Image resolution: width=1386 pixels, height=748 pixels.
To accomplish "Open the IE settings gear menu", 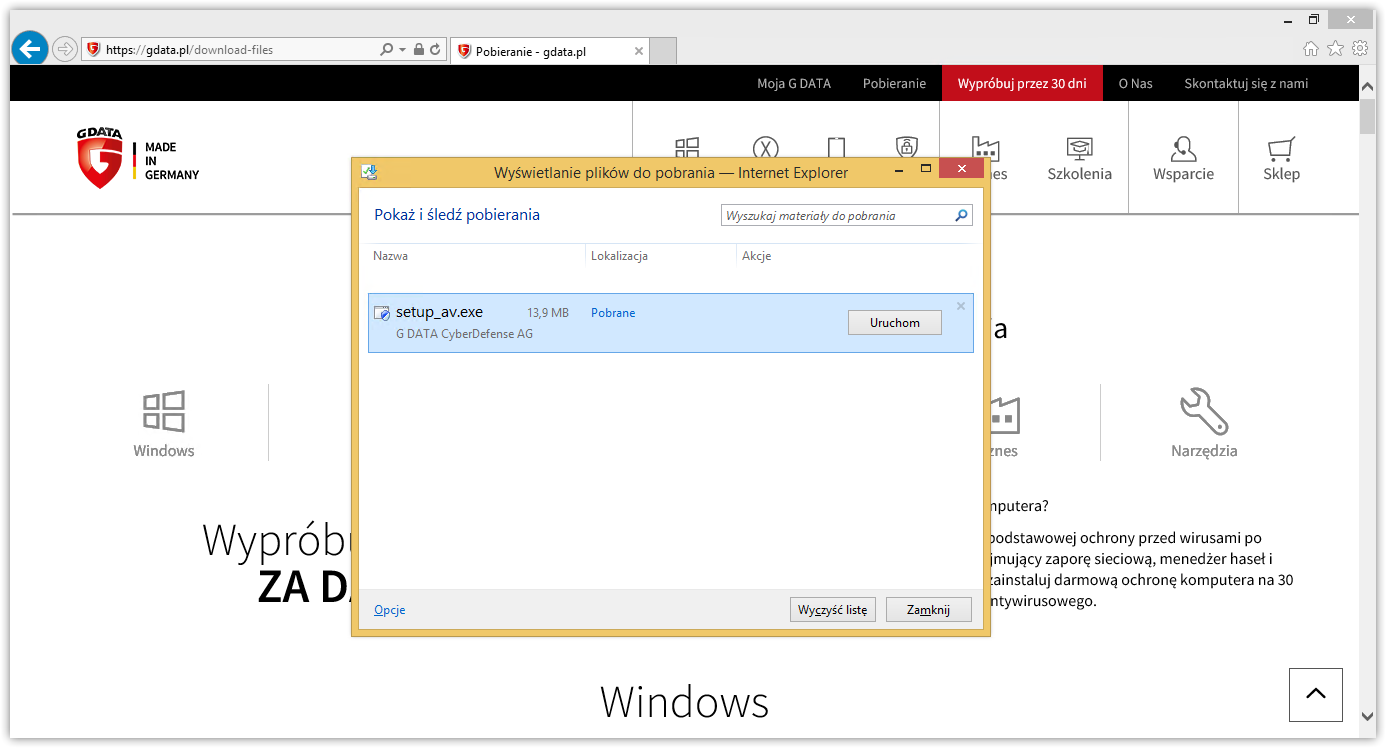I will (1359, 48).
